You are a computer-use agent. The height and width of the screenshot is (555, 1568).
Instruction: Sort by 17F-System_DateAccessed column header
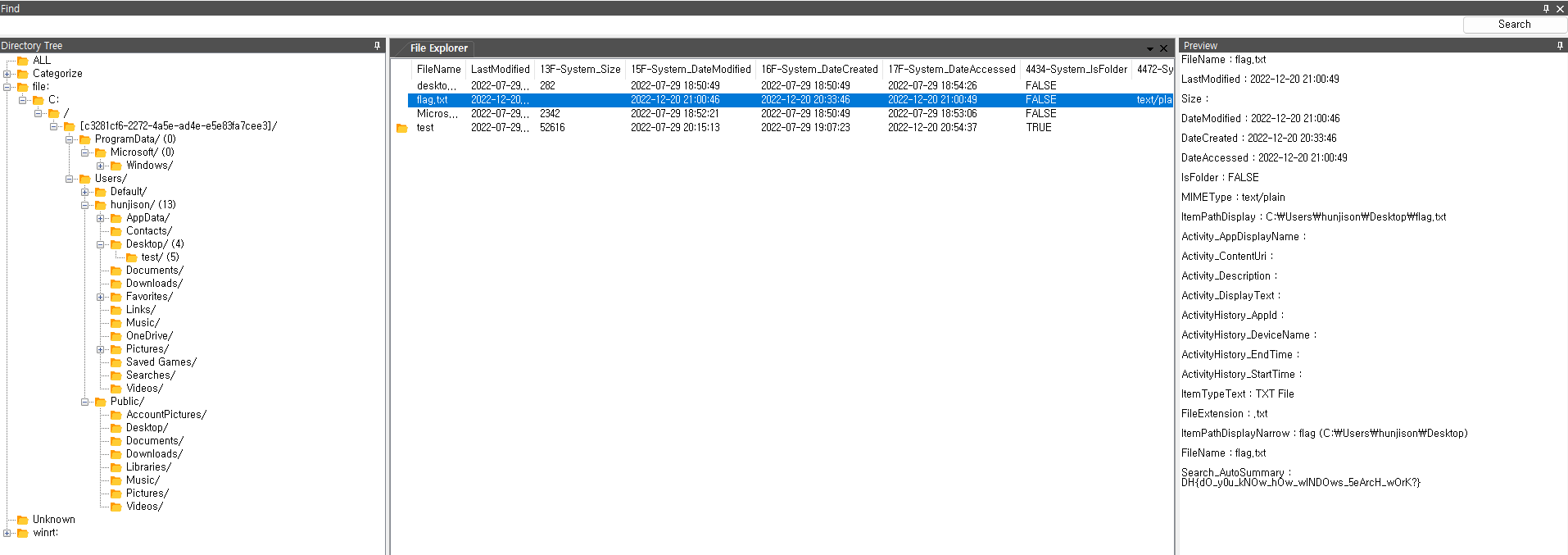pos(952,70)
